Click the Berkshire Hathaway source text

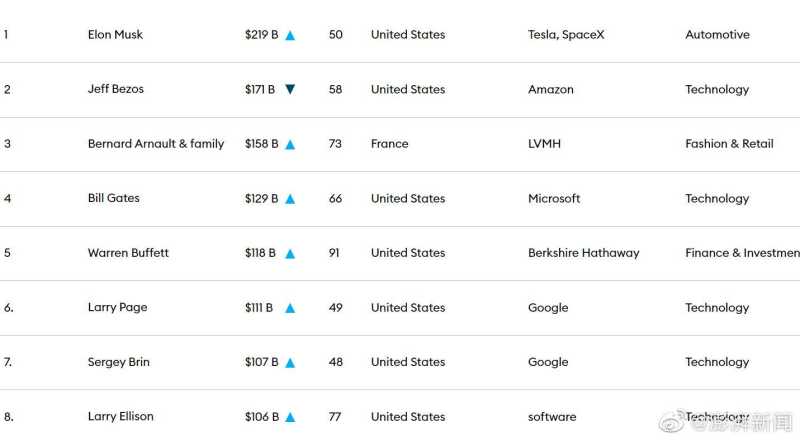[583, 253]
